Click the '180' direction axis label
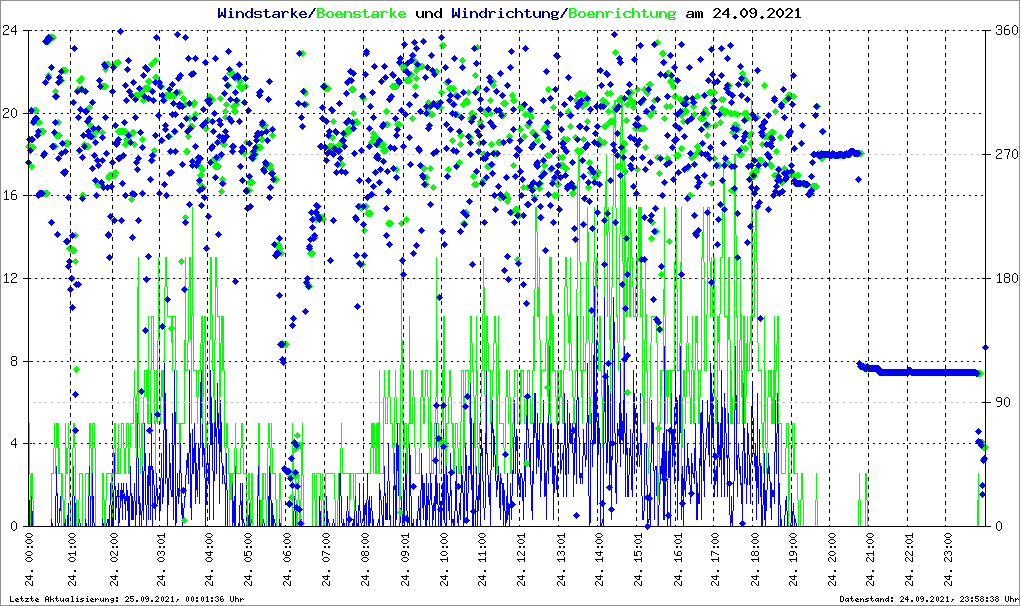Screen dimensions: 1020x606 (x=1001, y=278)
